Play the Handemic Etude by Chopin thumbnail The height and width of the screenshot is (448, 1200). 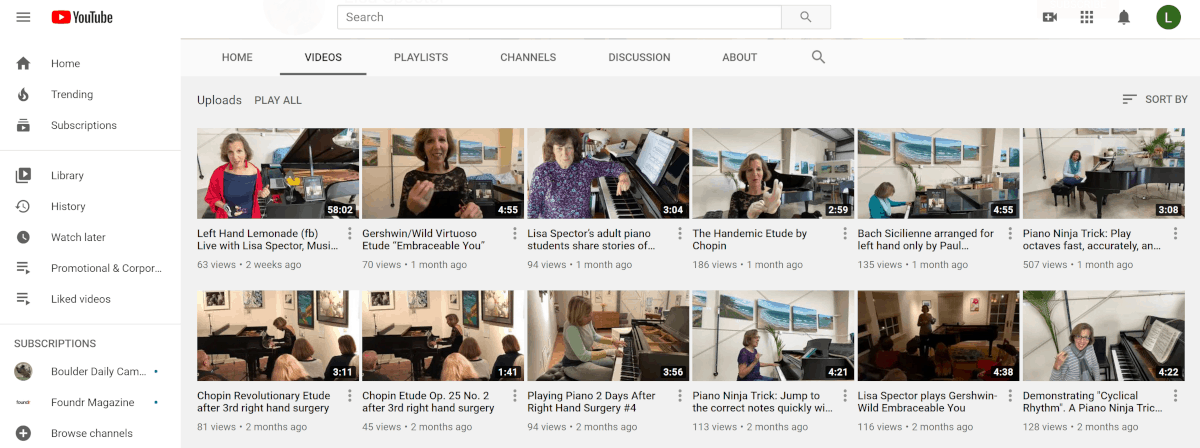(773, 173)
